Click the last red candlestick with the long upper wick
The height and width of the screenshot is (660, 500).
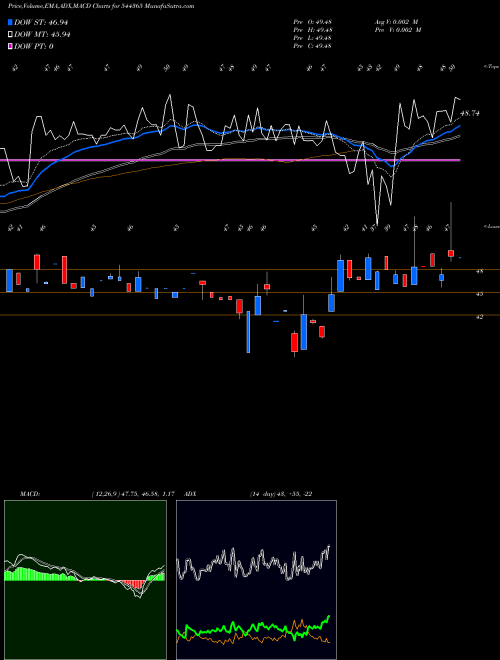tap(451, 253)
